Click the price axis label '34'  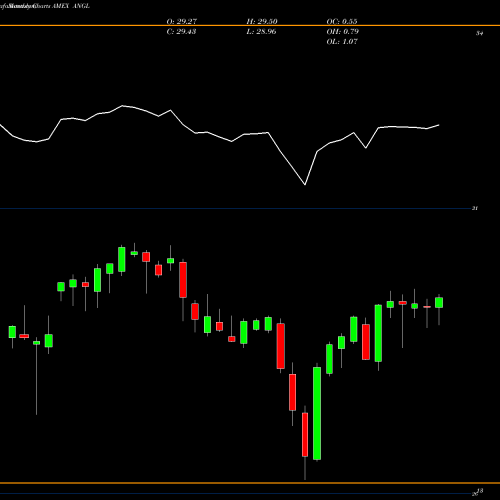(x=479, y=33)
